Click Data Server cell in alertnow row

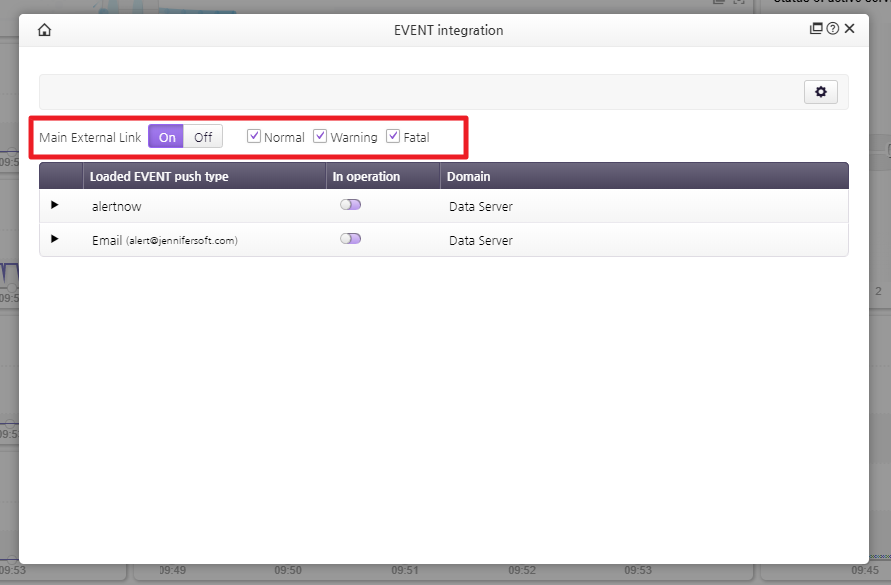pos(480,206)
